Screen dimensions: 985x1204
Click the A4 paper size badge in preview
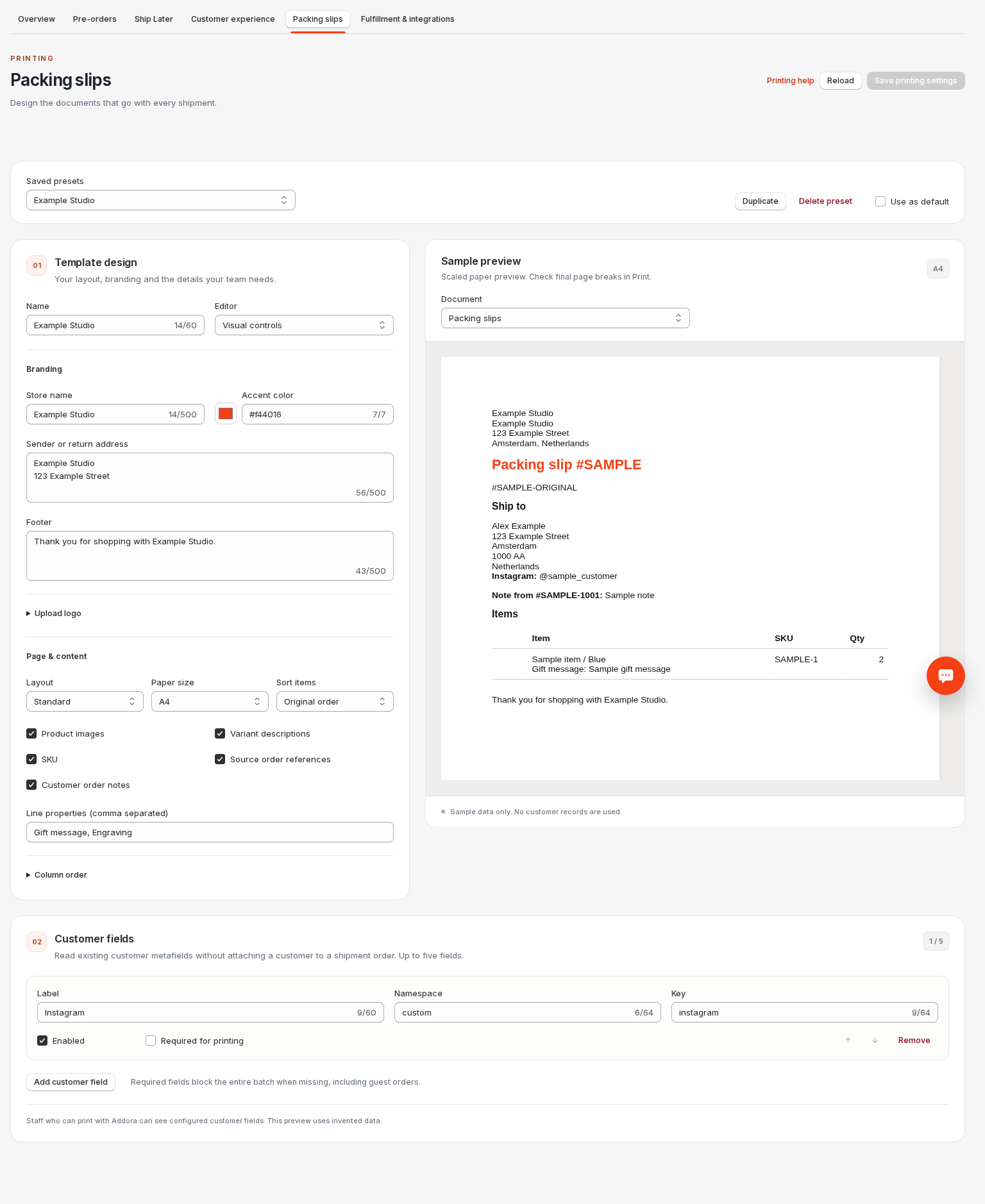(x=938, y=269)
